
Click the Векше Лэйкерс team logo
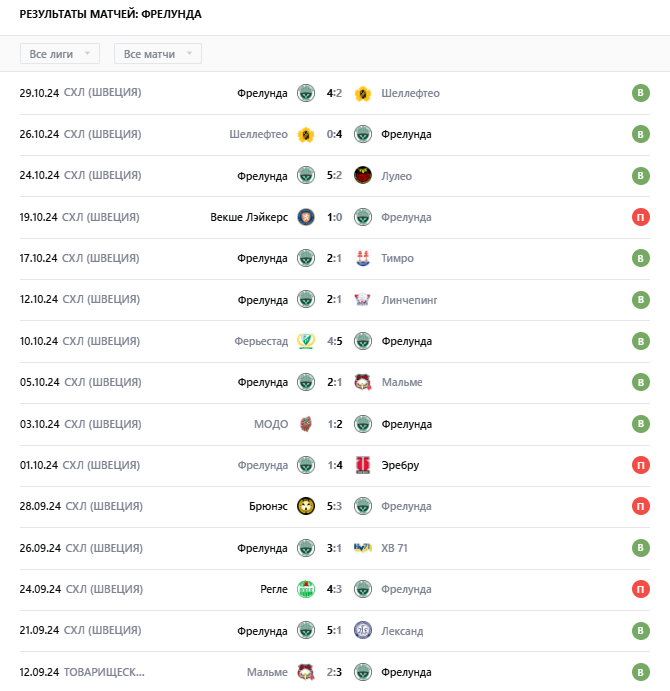306,217
